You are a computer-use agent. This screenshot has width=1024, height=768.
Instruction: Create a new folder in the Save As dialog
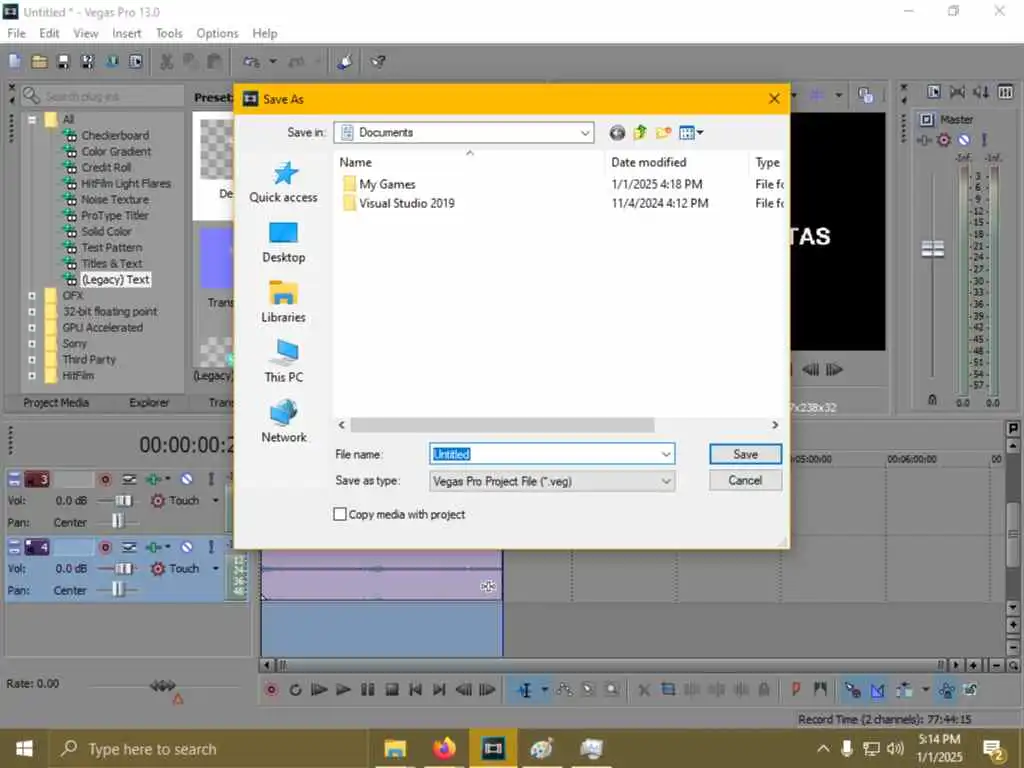tap(664, 133)
